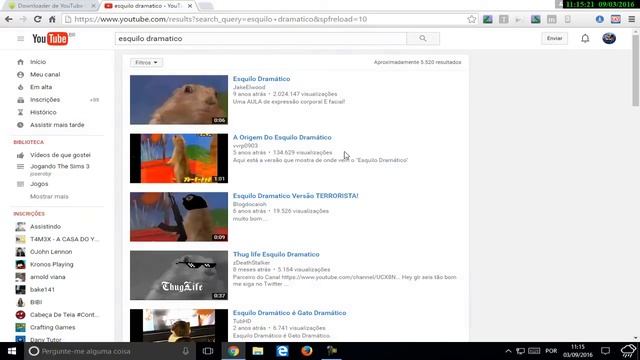Click the ThugLife video thumbnail
Screen dimensions: 640x360
(179, 275)
